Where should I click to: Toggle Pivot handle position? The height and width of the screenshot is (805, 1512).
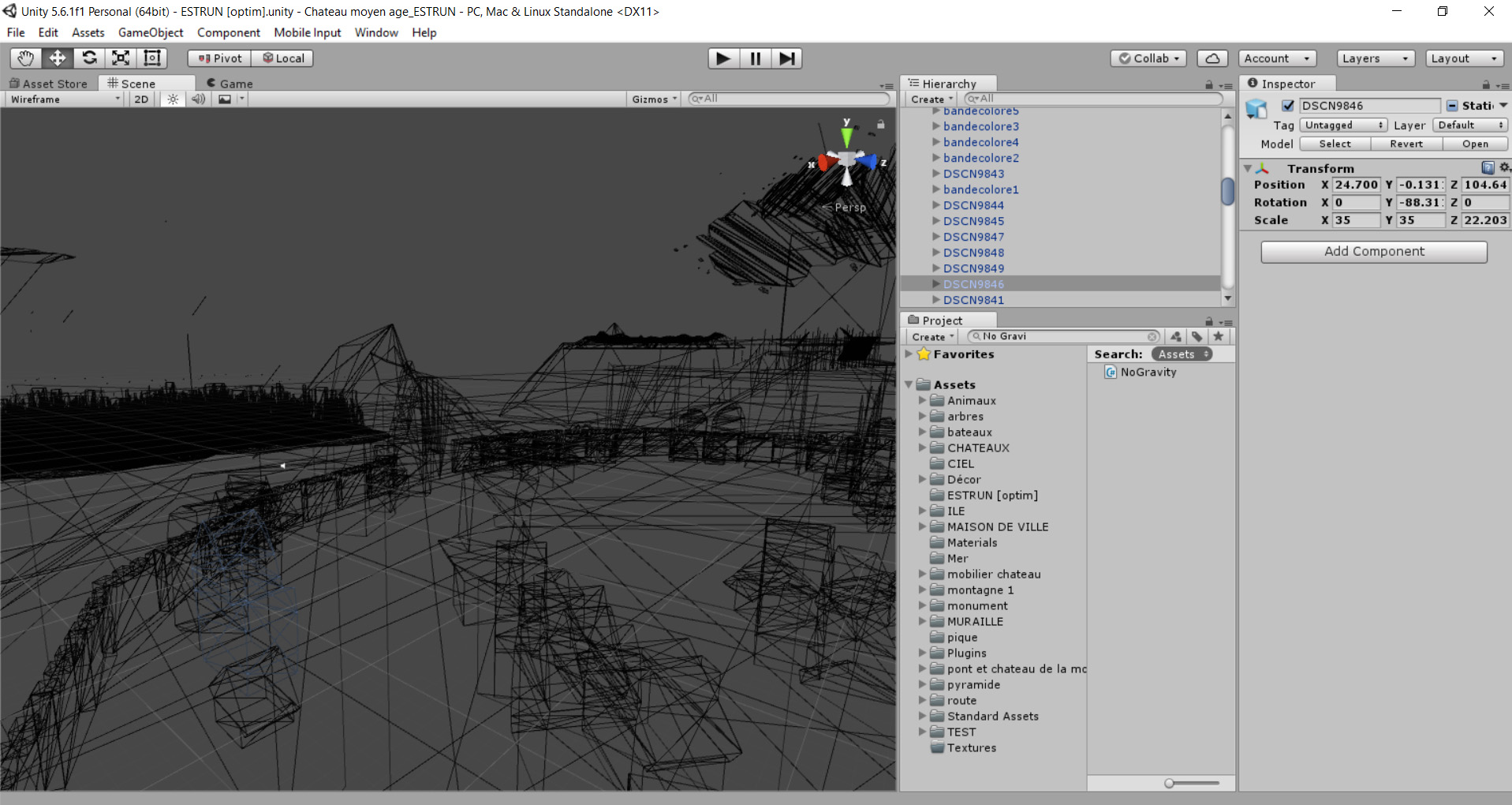pyautogui.click(x=220, y=58)
